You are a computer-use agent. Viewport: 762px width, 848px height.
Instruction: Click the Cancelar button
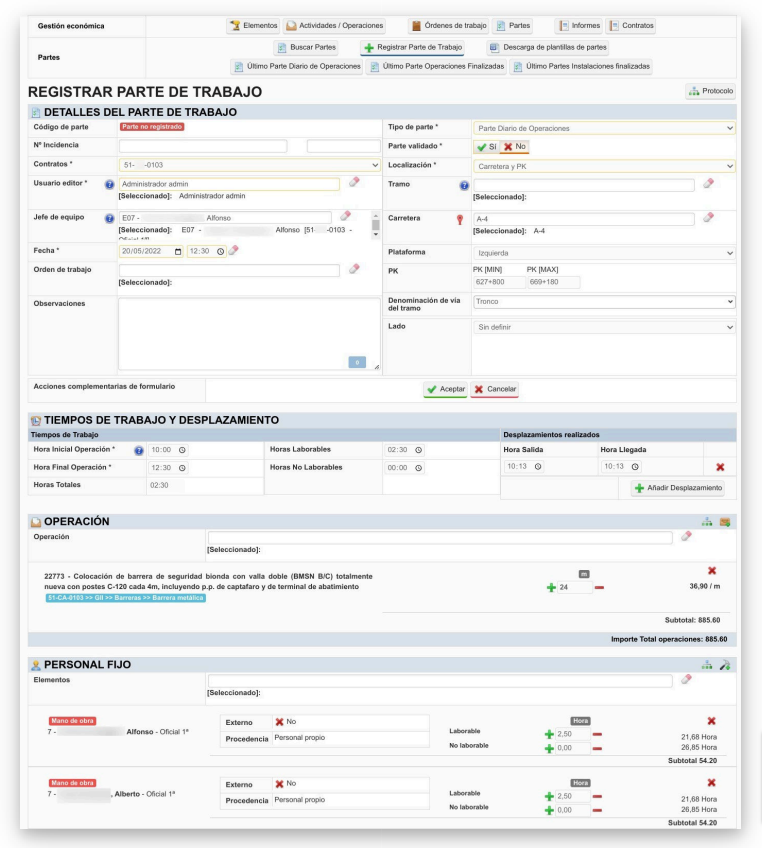(494, 389)
